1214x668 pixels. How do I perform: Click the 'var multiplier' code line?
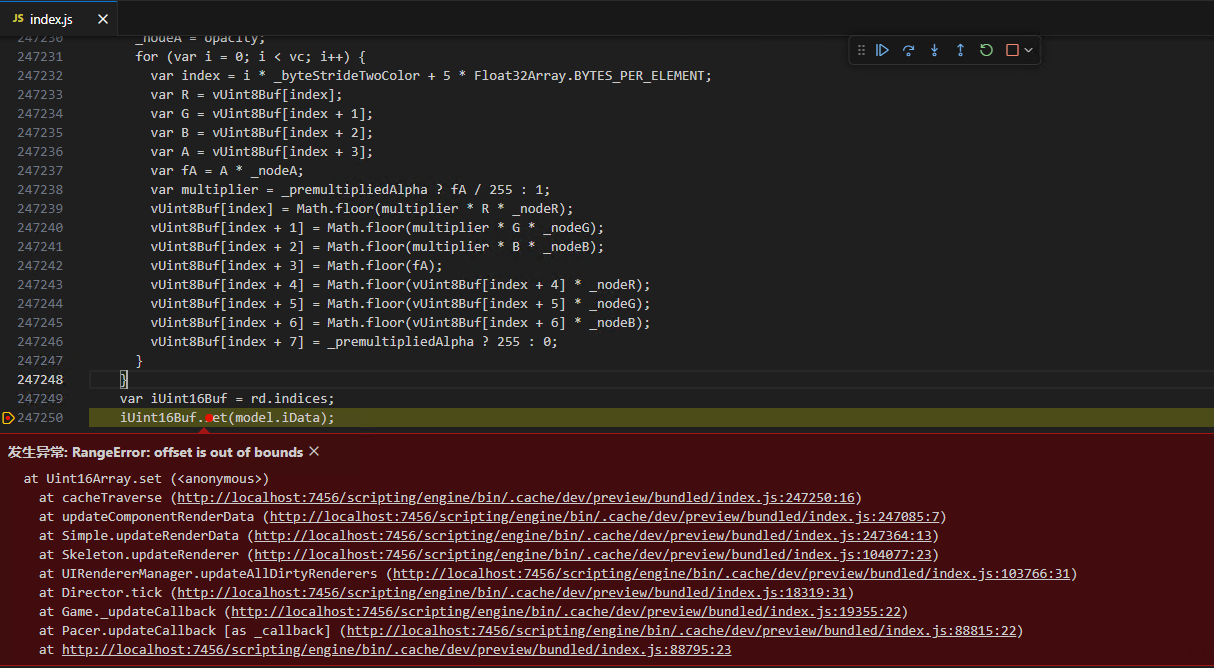[350, 190]
